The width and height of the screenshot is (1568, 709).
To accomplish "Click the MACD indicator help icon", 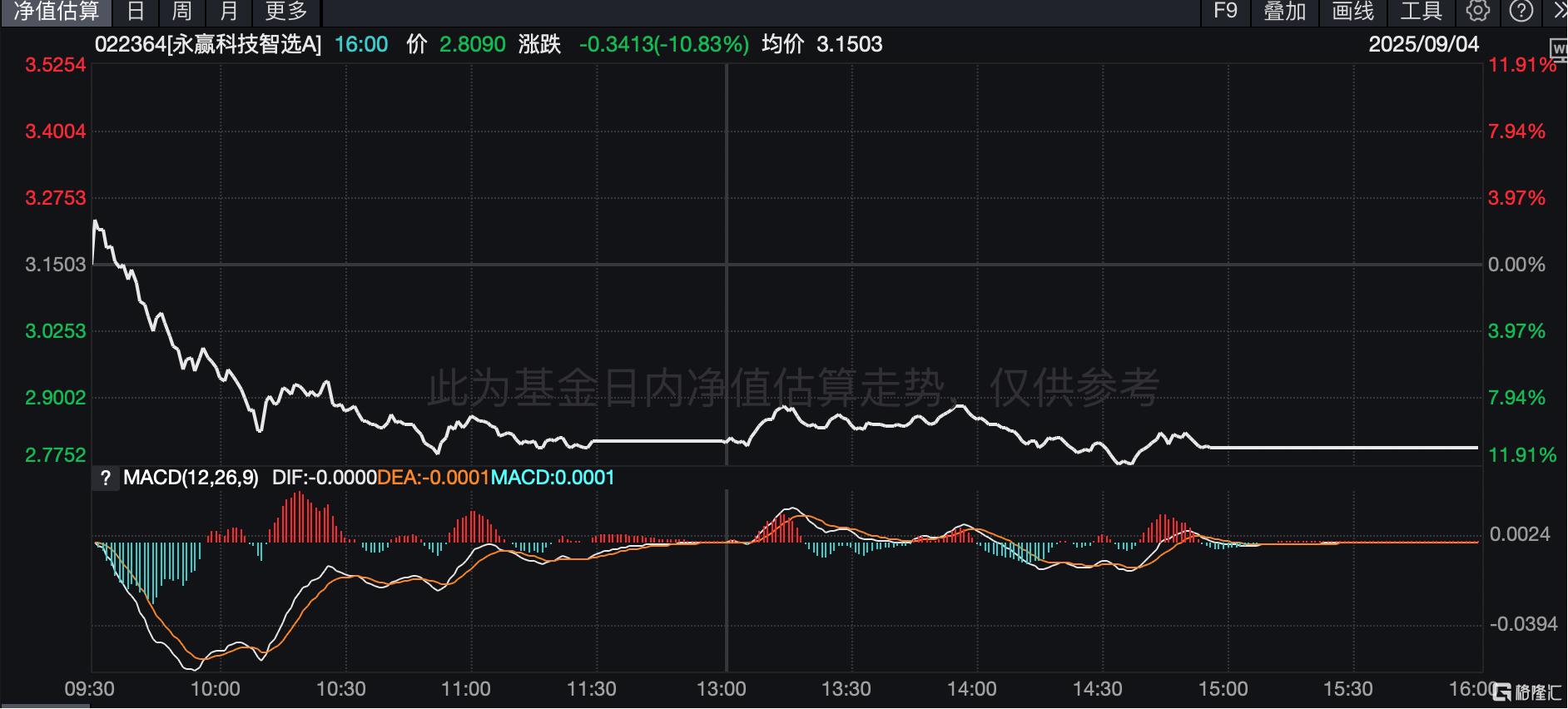I will click(105, 478).
